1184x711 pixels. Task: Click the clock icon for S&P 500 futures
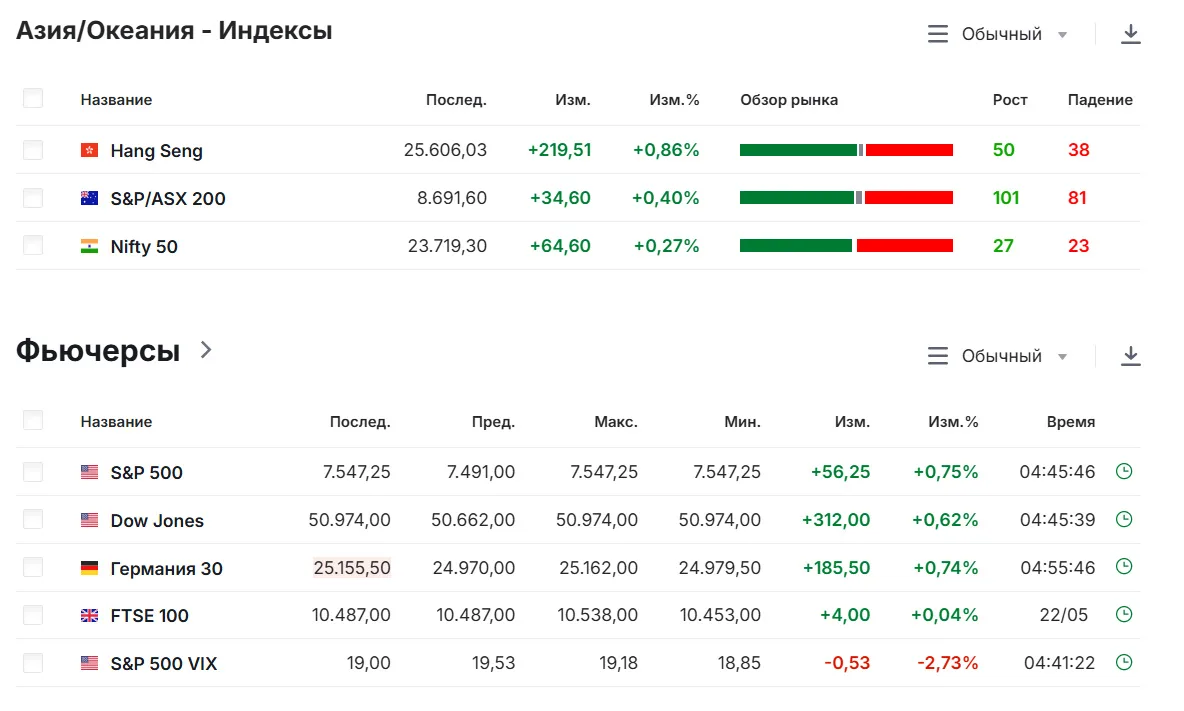point(1124,472)
